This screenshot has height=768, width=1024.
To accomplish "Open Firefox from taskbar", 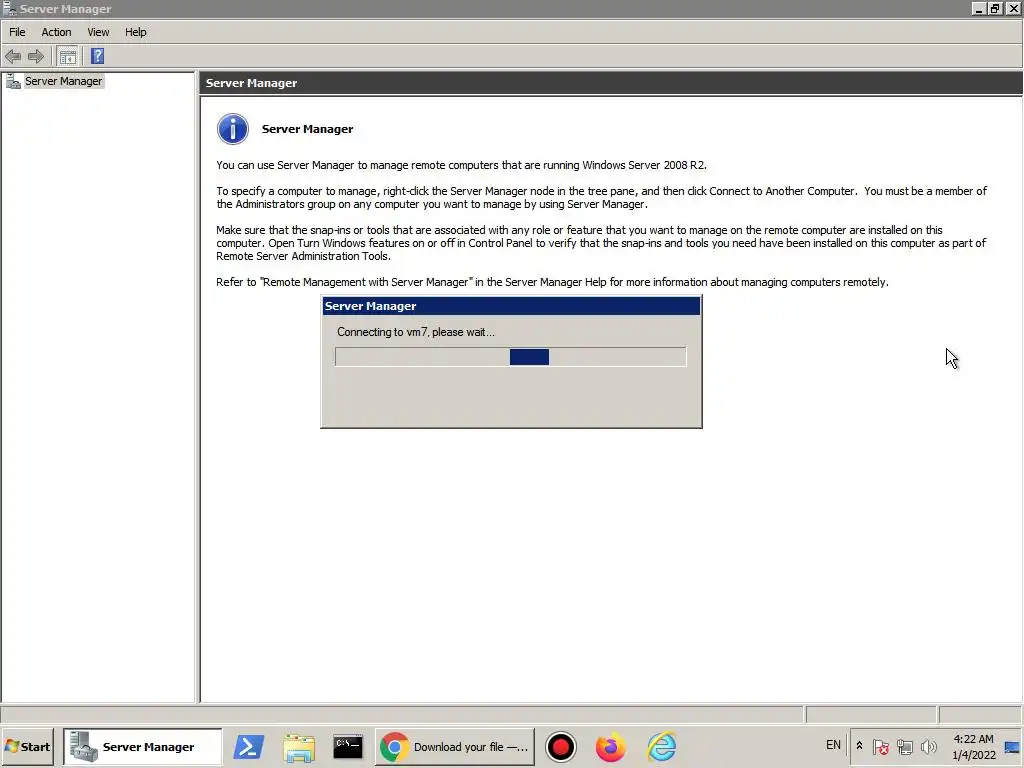I will tap(611, 746).
